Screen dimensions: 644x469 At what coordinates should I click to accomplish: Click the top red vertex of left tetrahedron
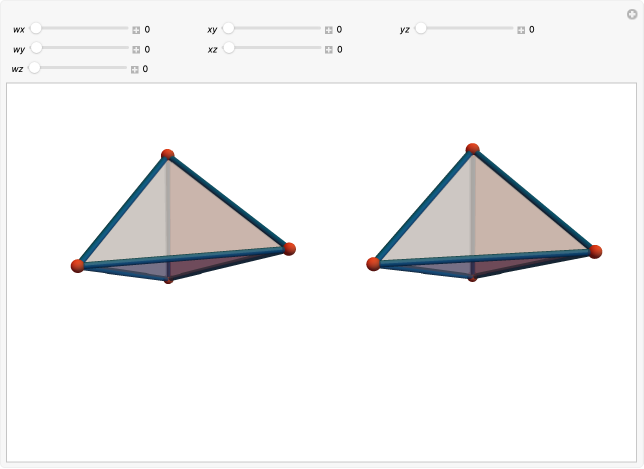pos(168,155)
